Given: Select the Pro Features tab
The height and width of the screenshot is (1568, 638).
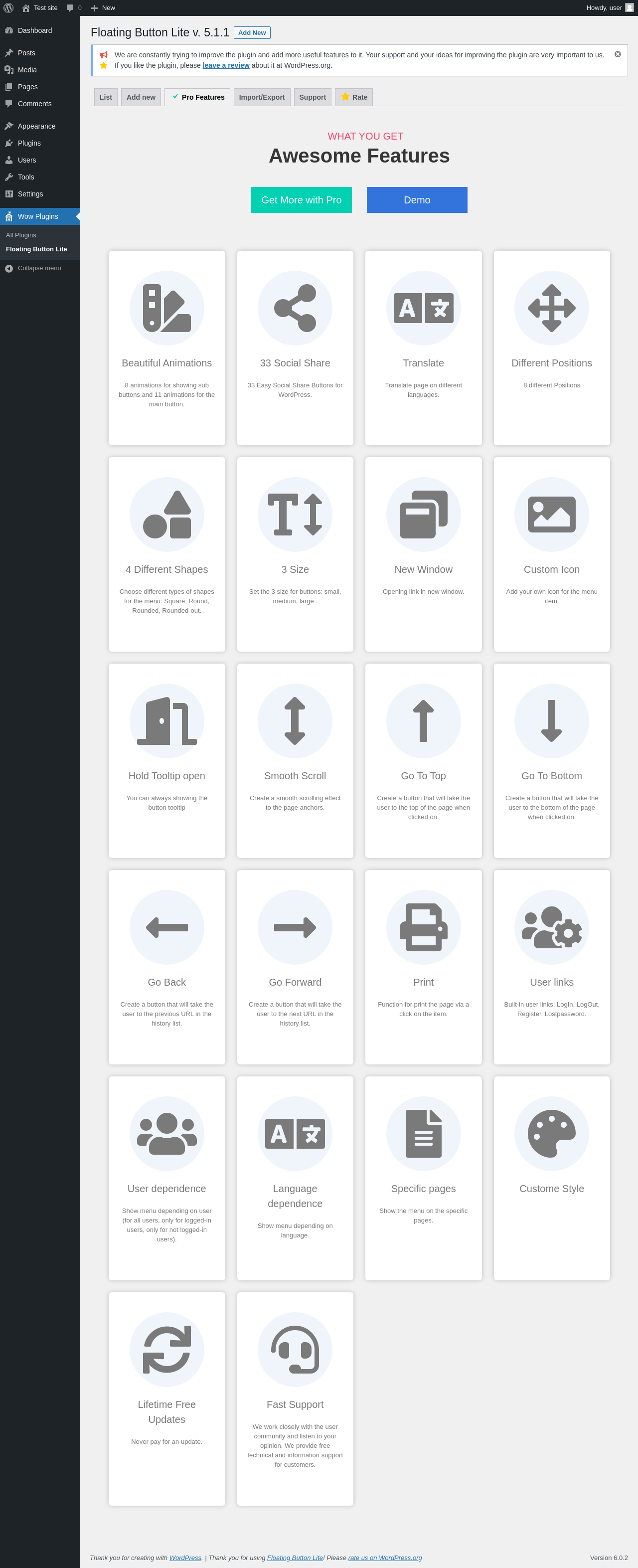Looking at the screenshot, I should coord(197,97).
